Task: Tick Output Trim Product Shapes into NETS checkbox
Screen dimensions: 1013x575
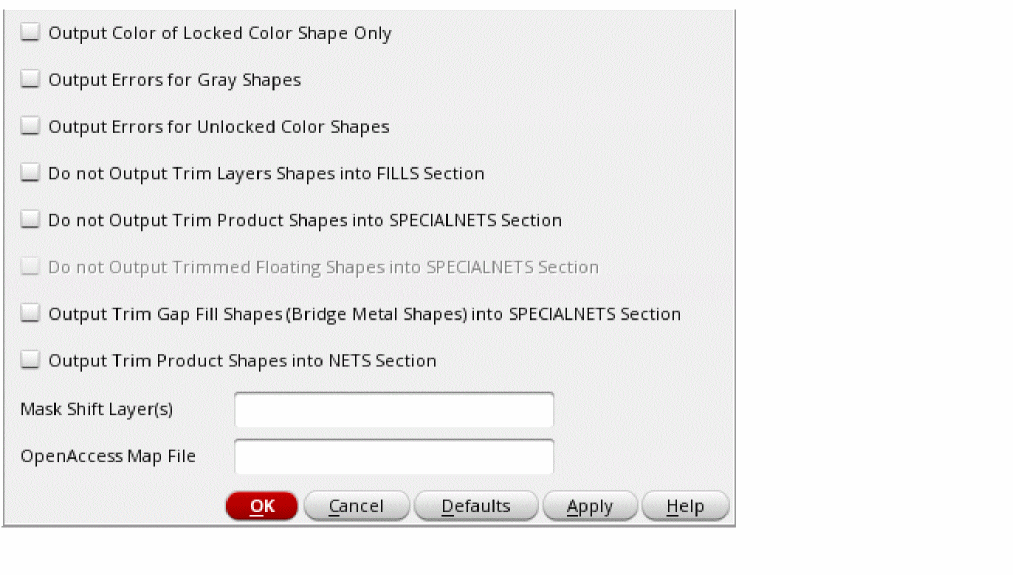Action: click(31, 361)
